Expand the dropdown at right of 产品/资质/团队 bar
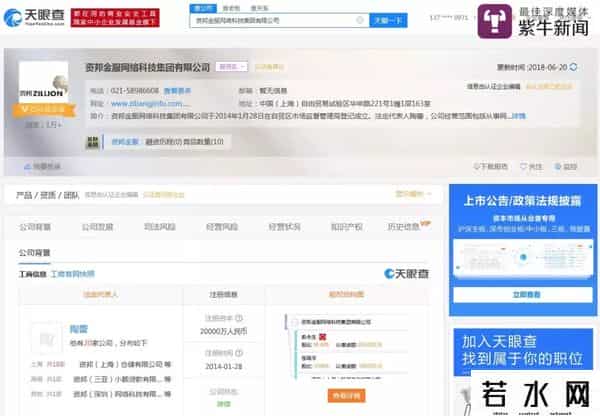 coord(413,194)
